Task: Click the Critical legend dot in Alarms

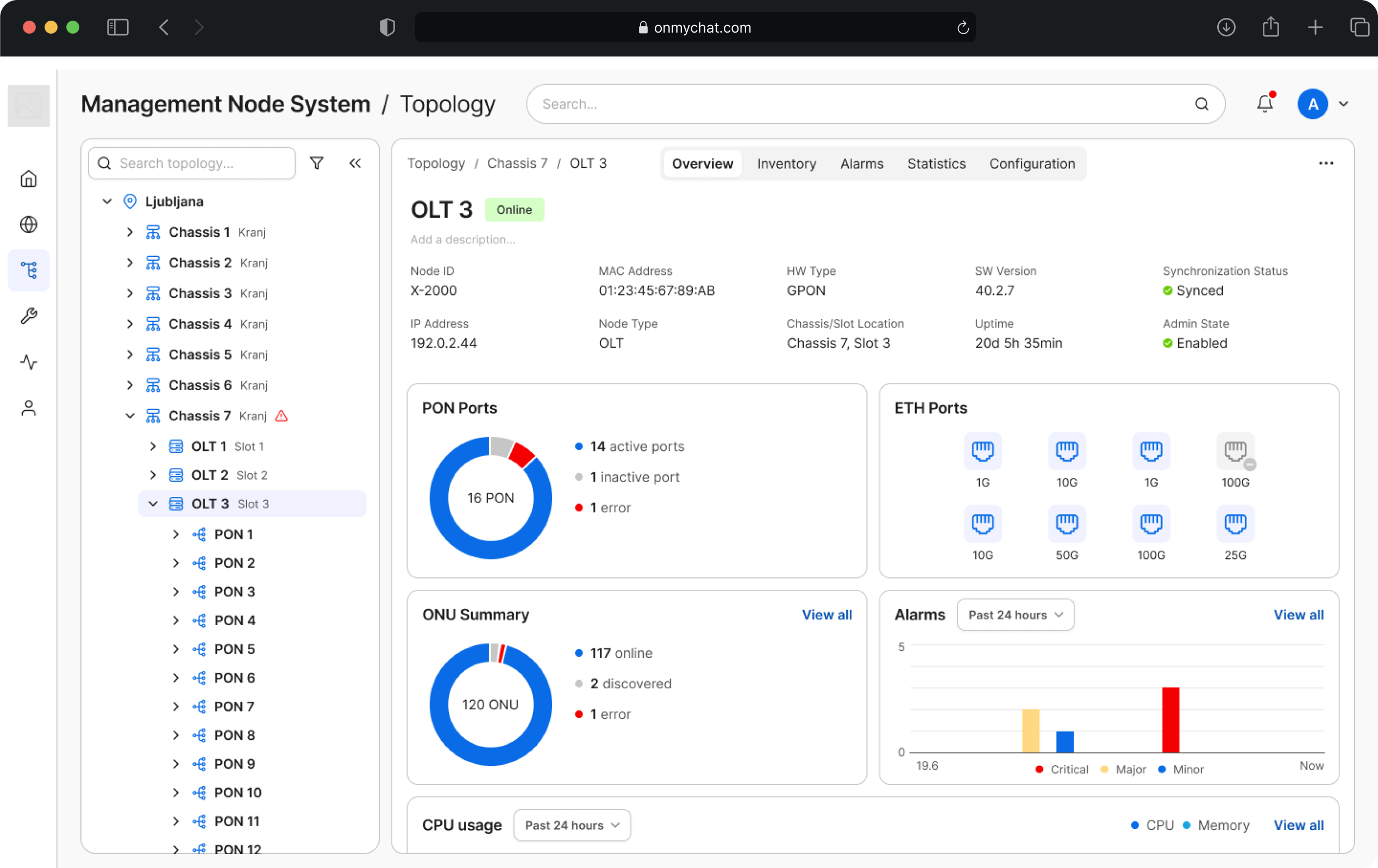Action: (x=1039, y=769)
